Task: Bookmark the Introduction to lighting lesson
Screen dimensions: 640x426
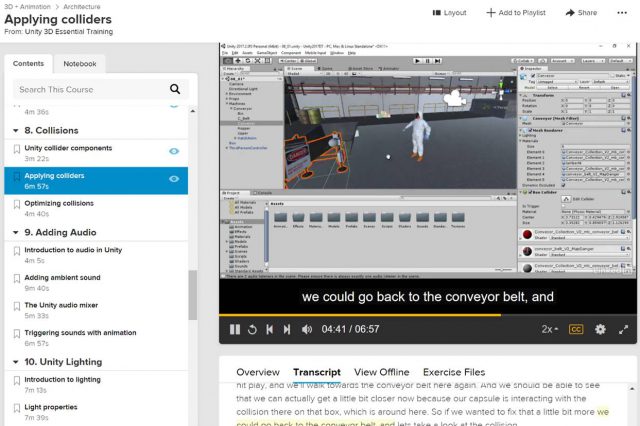Action: tap(17, 381)
